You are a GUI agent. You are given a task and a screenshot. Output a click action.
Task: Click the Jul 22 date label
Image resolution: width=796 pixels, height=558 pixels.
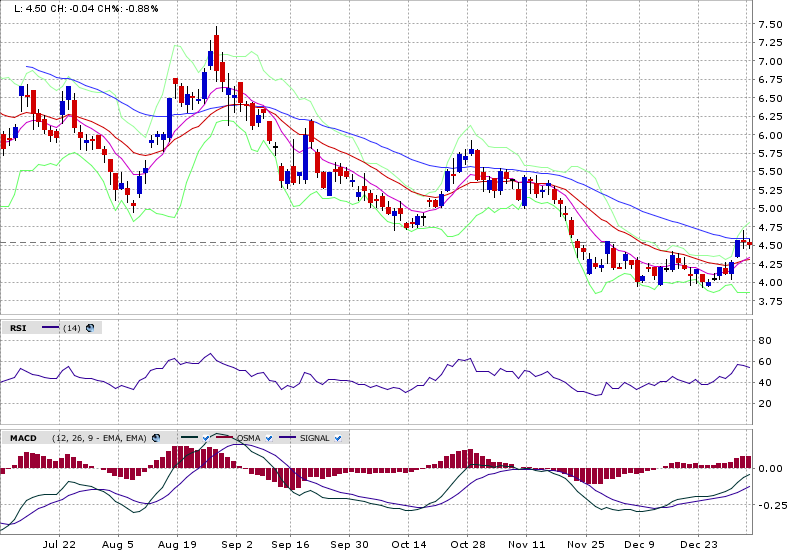click(x=60, y=545)
